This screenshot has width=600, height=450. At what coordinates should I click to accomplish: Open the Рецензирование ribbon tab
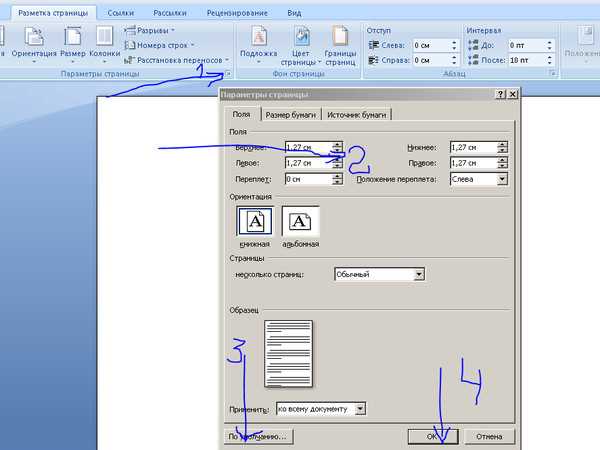(237, 13)
